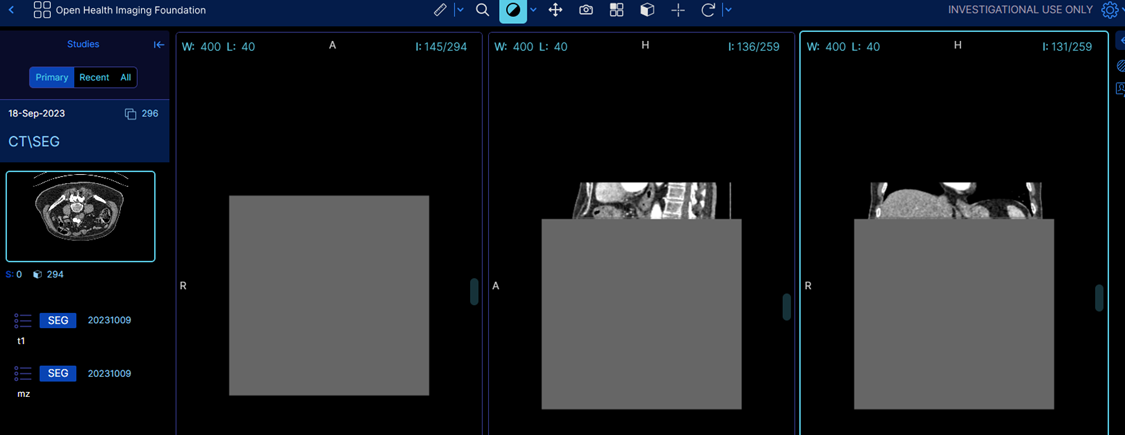Click the OHIF logo icon

coord(42,10)
